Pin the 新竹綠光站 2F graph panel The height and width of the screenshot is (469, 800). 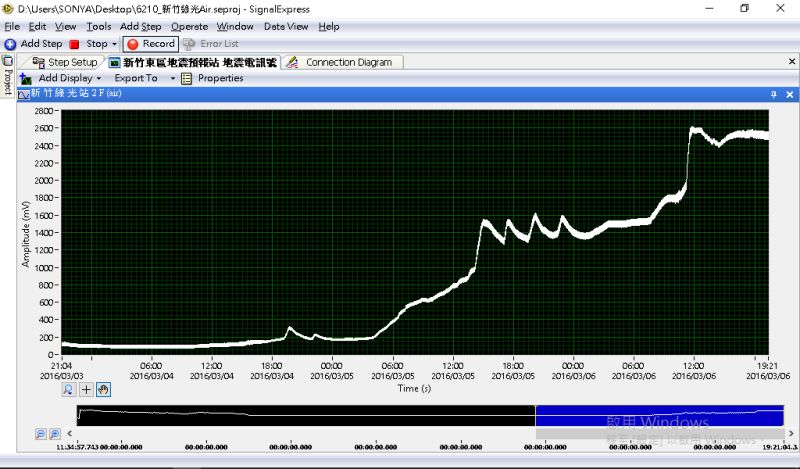point(774,94)
